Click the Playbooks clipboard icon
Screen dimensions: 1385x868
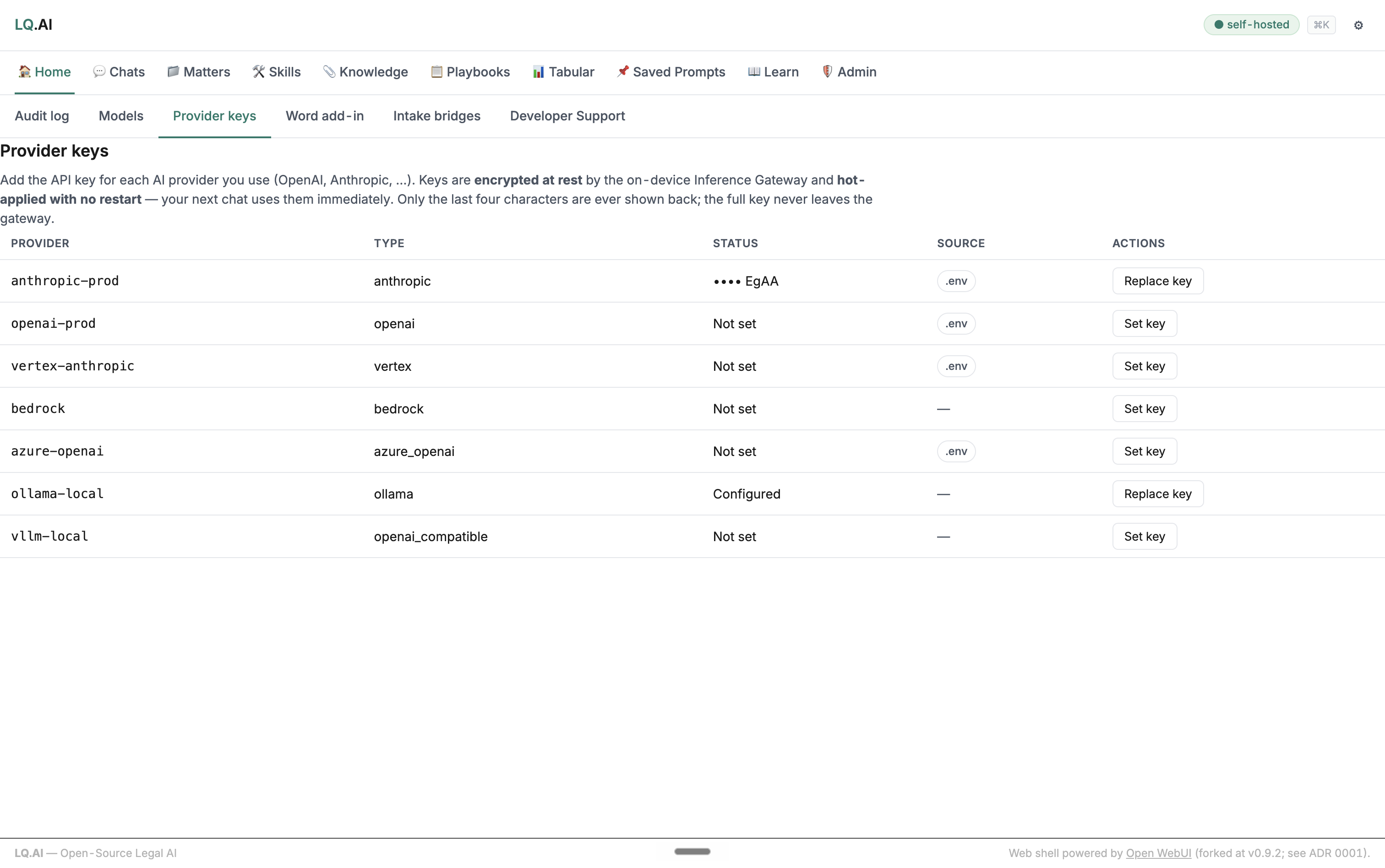(436, 71)
